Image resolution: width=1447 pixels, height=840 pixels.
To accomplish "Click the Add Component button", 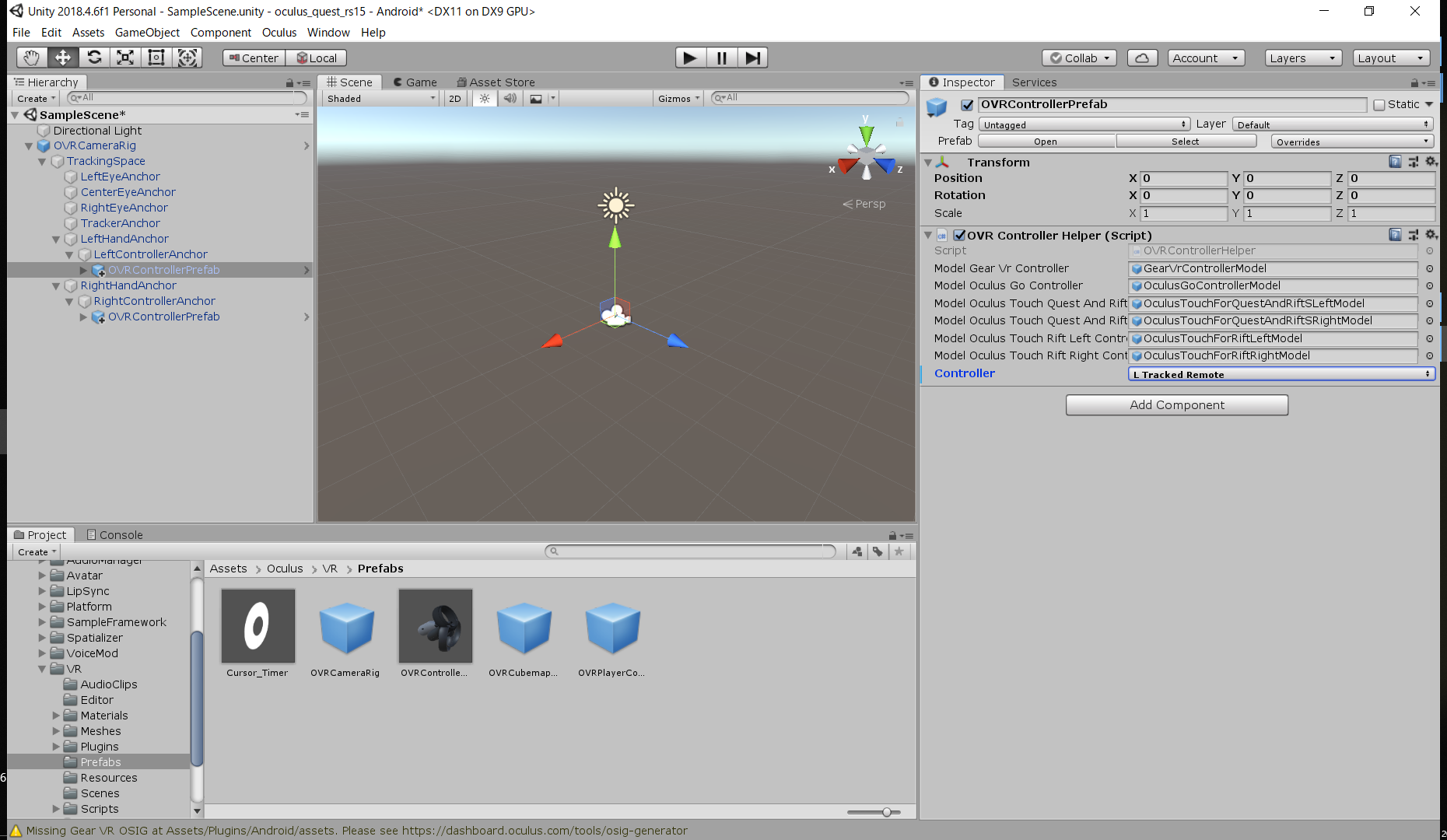I will click(1177, 405).
